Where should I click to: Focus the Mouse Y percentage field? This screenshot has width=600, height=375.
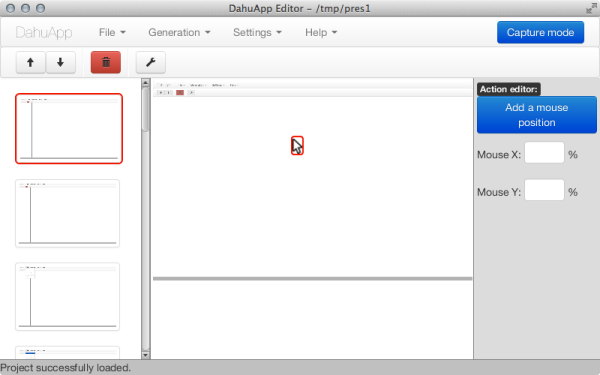(x=544, y=190)
